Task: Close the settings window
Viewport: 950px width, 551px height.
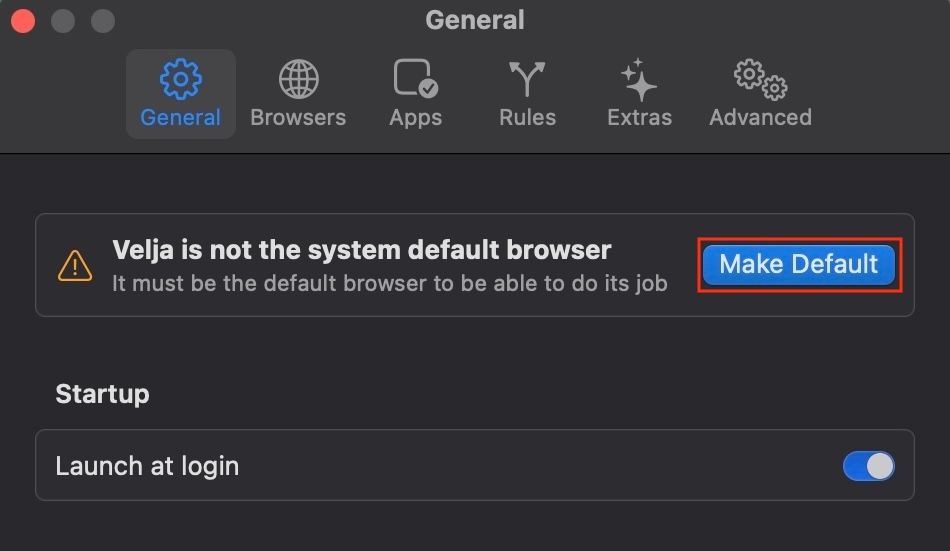Action: (23, 20)
